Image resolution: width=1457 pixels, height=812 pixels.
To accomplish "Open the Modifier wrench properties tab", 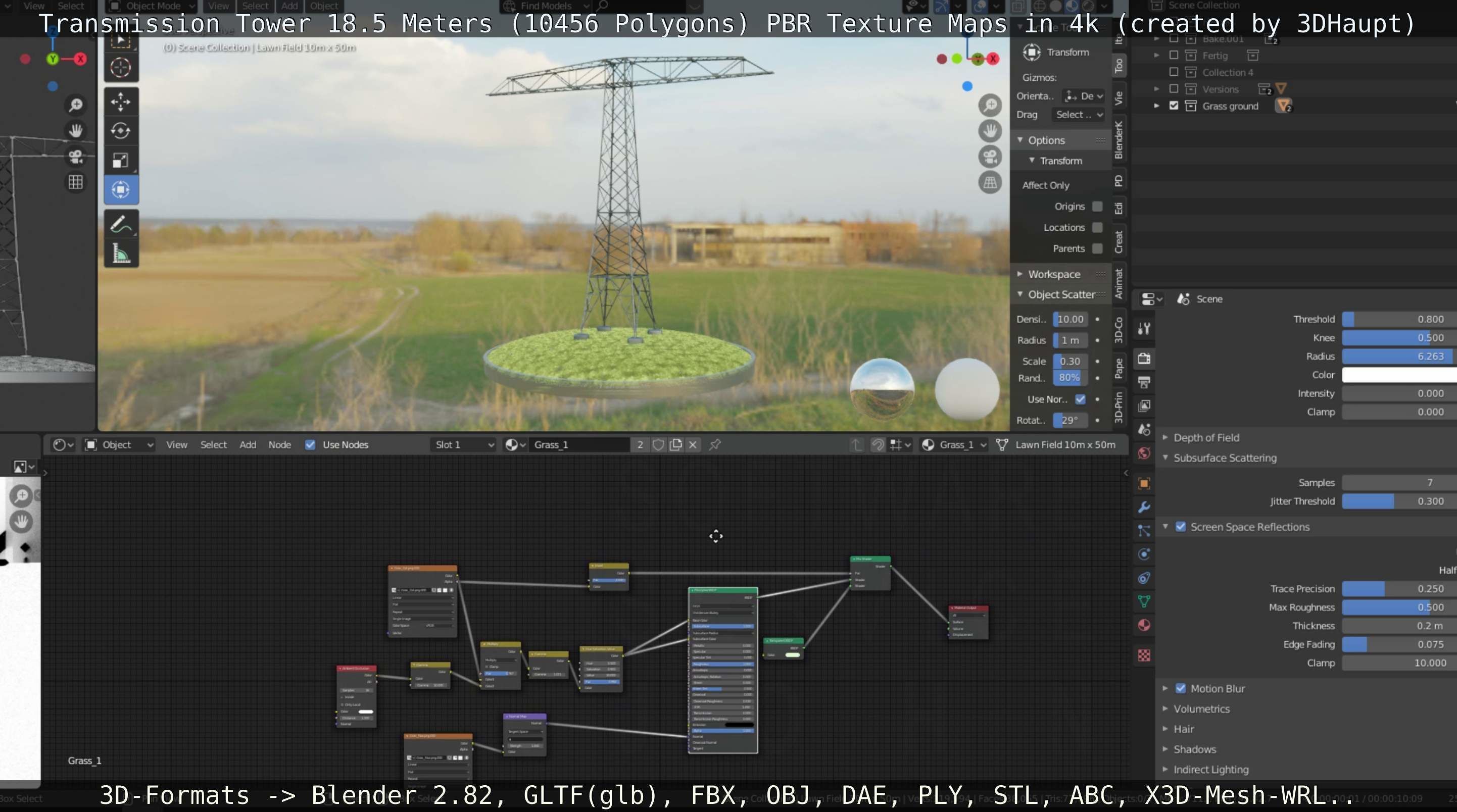I will (1144, 506).
